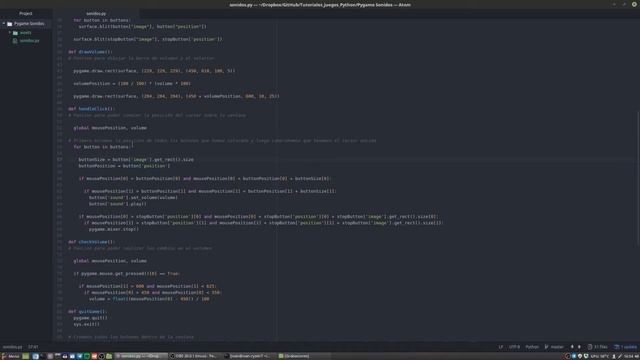This screenshot has width=640, height=360.
Task: Click the Pygame Sonidos folder icon
Action: point(10,24)
